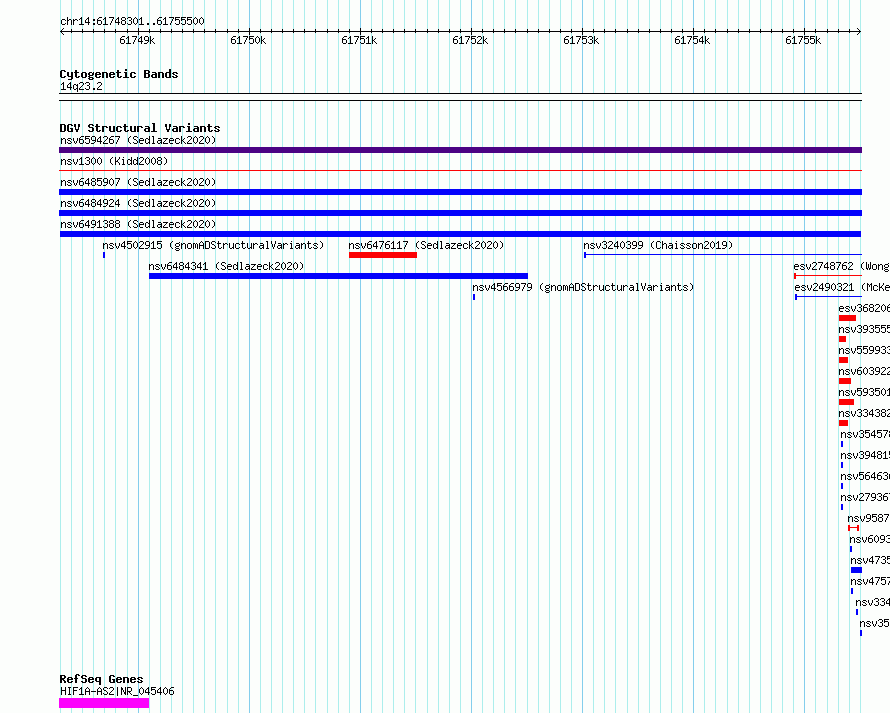The width and height of the screenshot is (890, 713).
Task: Click the red bracket under nsv9587
Action: [x=854, y=528]
